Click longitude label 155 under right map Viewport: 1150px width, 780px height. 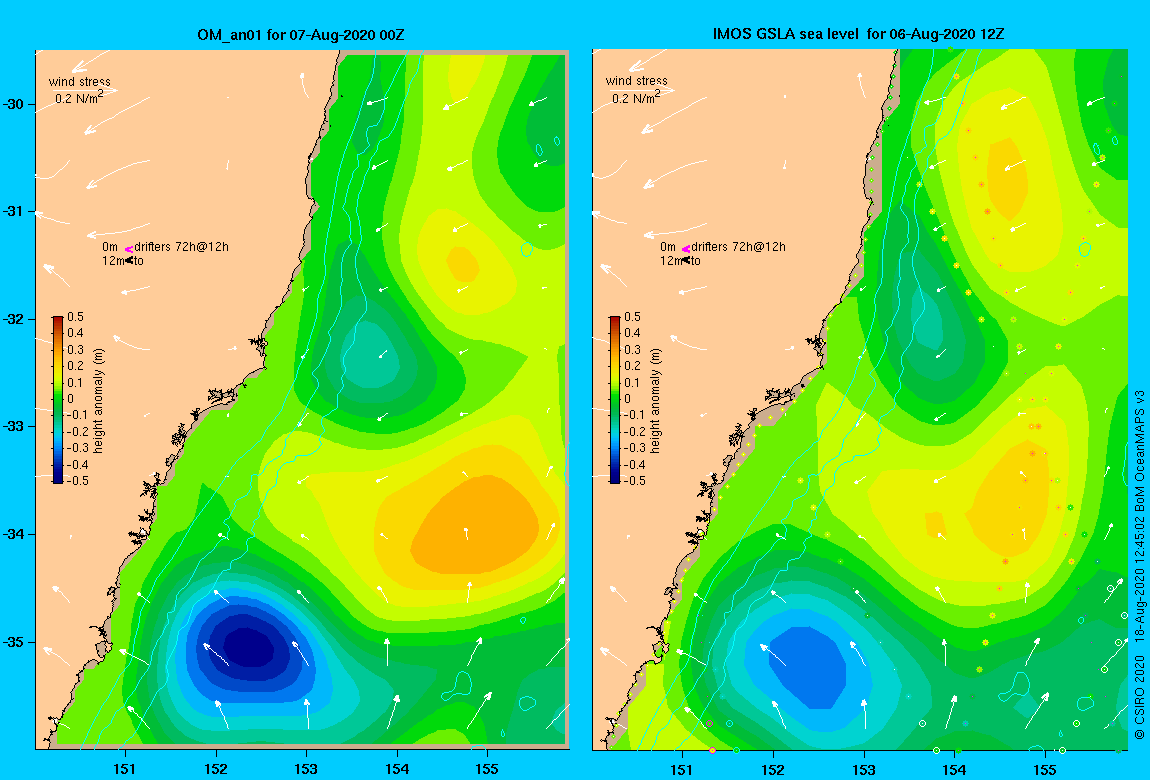(1044, 770)
